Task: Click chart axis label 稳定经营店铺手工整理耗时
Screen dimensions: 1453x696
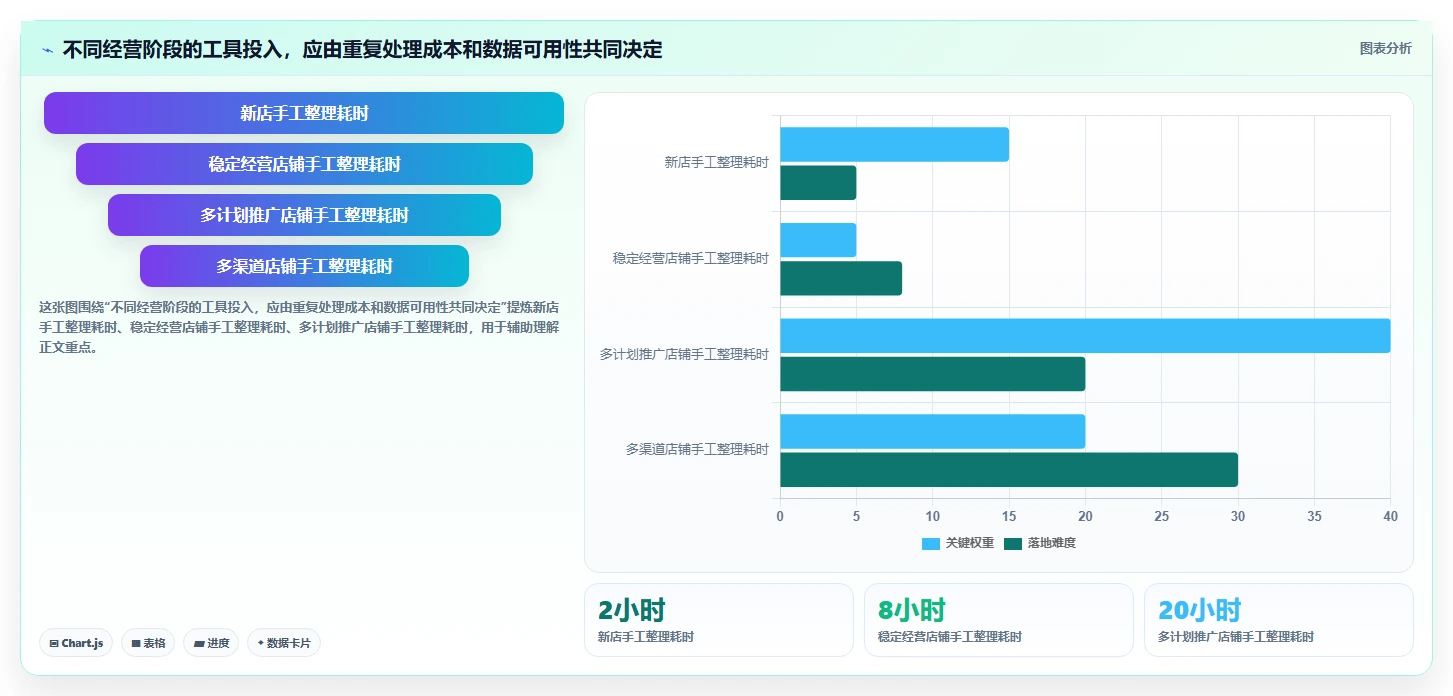Action: point(691,258)
